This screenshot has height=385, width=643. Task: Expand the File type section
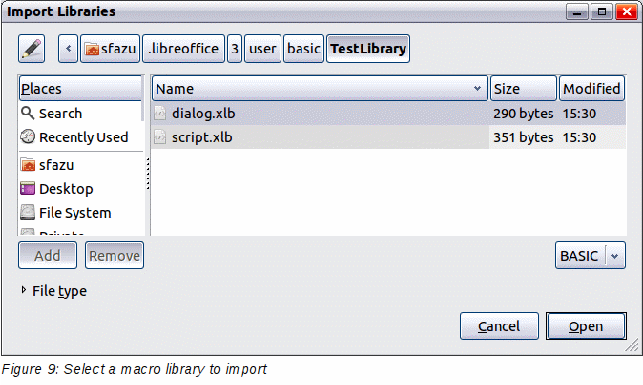(x=54, y=291)
